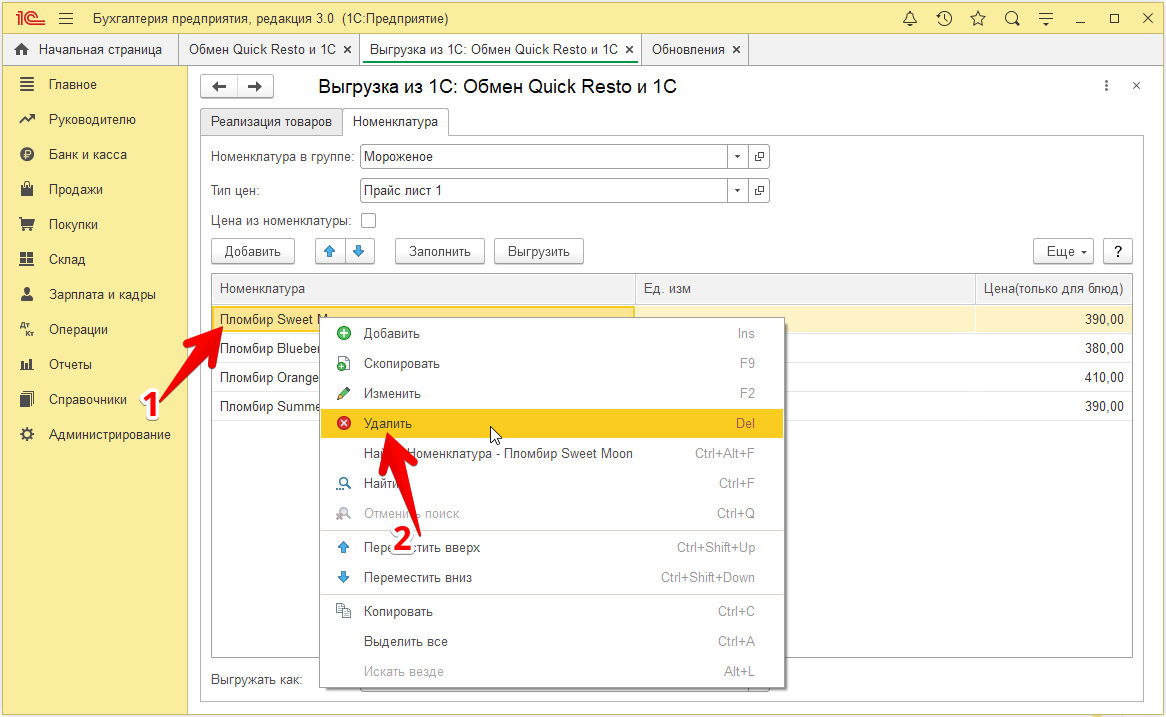1166x717 pixels.
Task: Open Операции section in sidebar
Action: click(78, 329)
